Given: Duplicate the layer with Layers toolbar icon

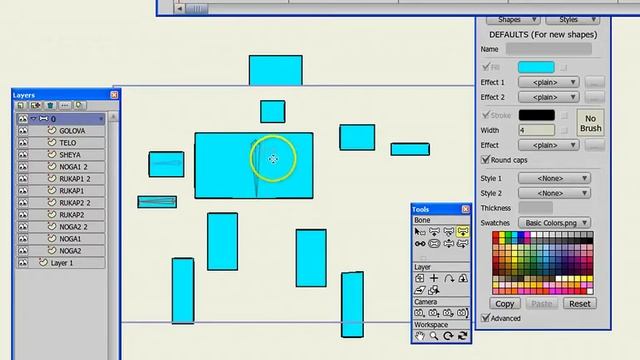Looking at the screenshot, I should 36,106.
